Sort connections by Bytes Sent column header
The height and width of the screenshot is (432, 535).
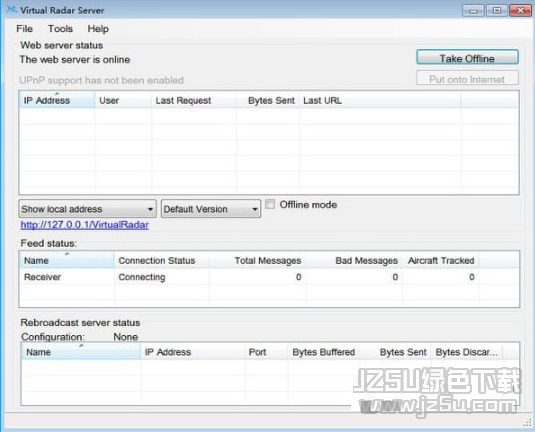(x=268, y=100)
